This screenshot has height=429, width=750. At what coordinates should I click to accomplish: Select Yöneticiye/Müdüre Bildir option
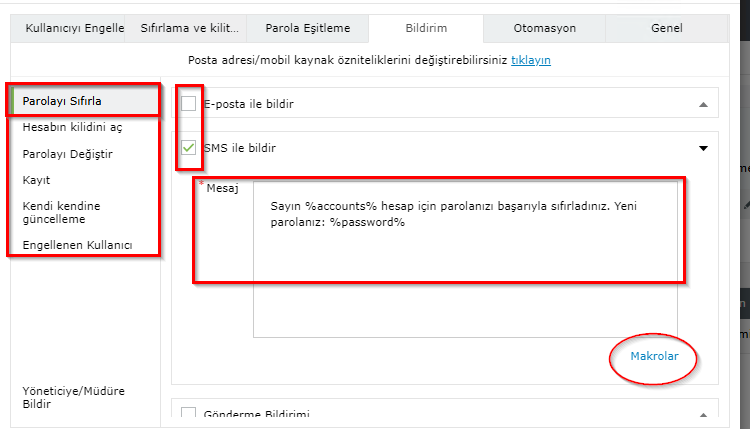74,397
